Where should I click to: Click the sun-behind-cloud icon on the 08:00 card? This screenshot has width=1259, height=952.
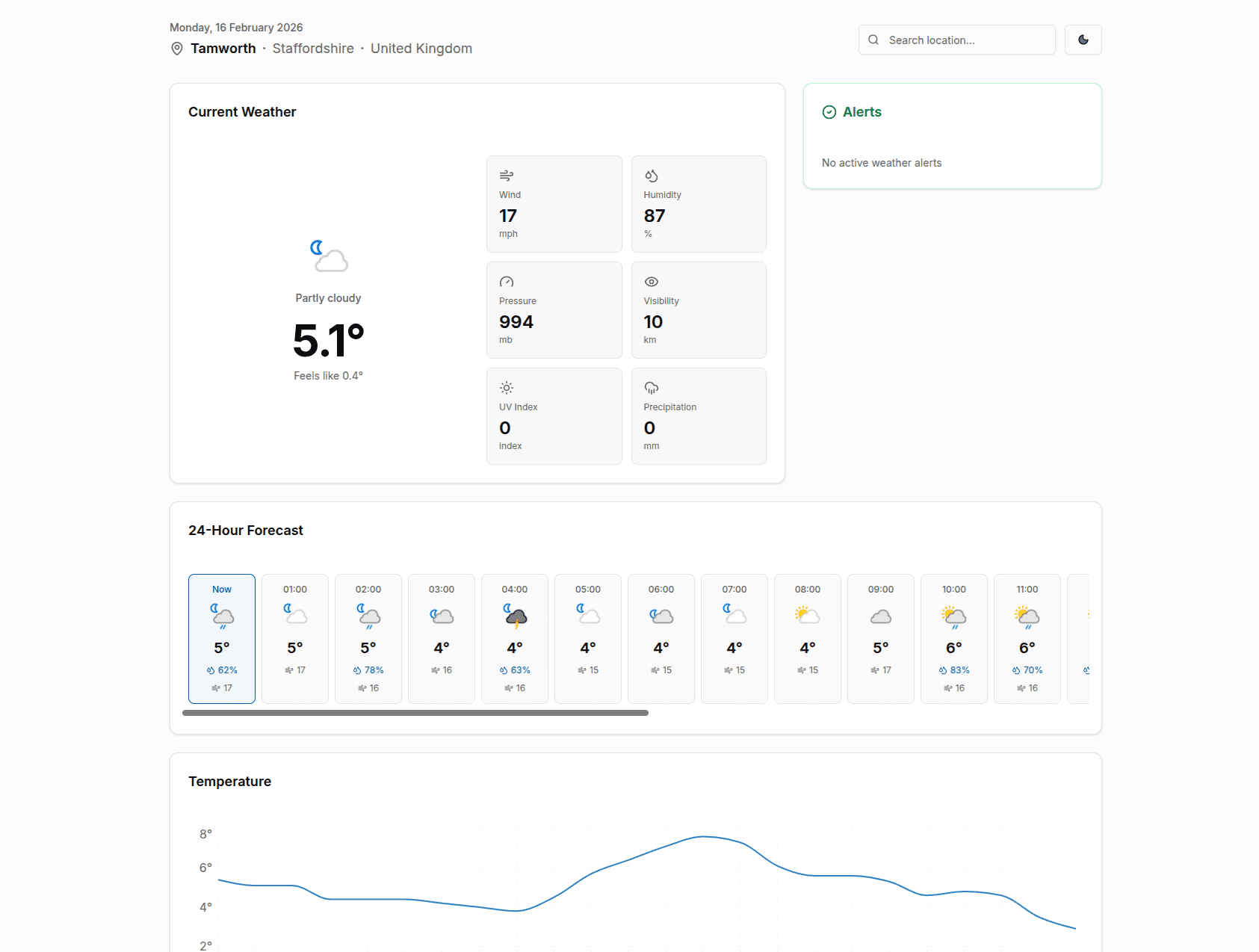(x=807, y=616)
